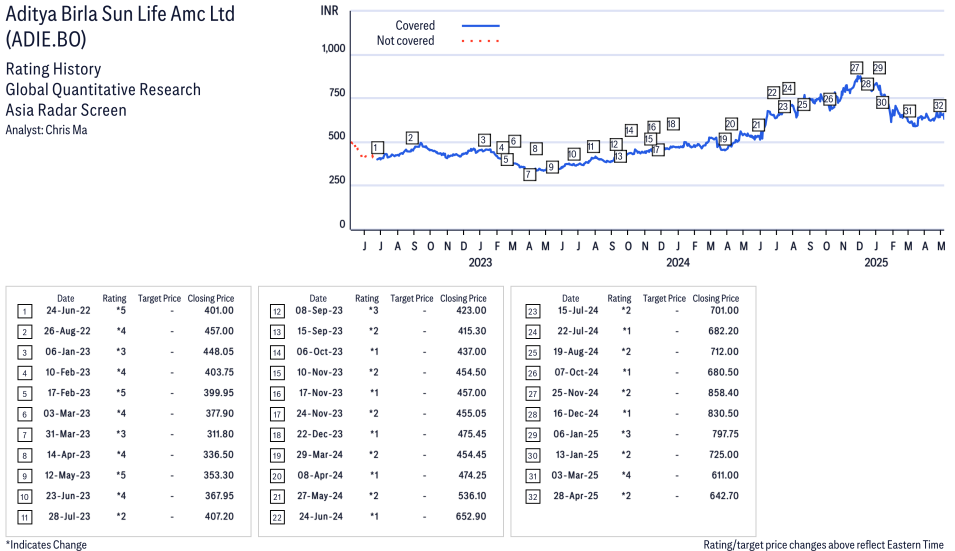This screenshot has width=955, height=551.
Task: Click the 1,000 y-axis value
Action: tap(333, 49)
